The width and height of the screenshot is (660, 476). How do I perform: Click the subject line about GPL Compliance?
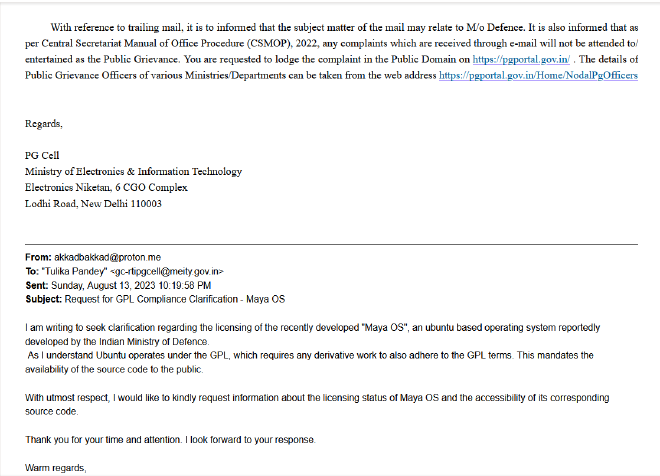point(155,299)
